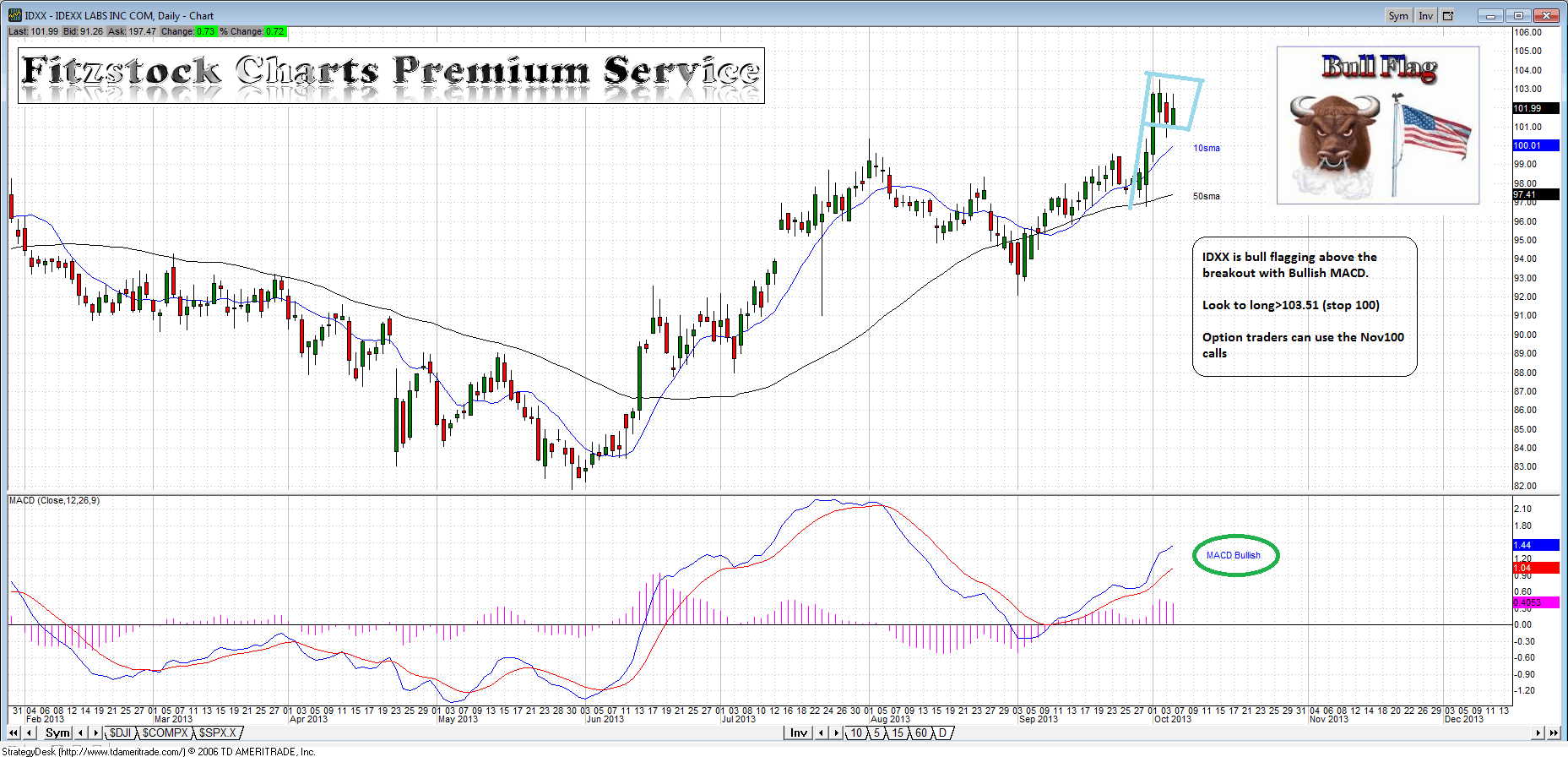
Task: Click right arrow just before the 10 interval tab
Action: coord(837,732)
